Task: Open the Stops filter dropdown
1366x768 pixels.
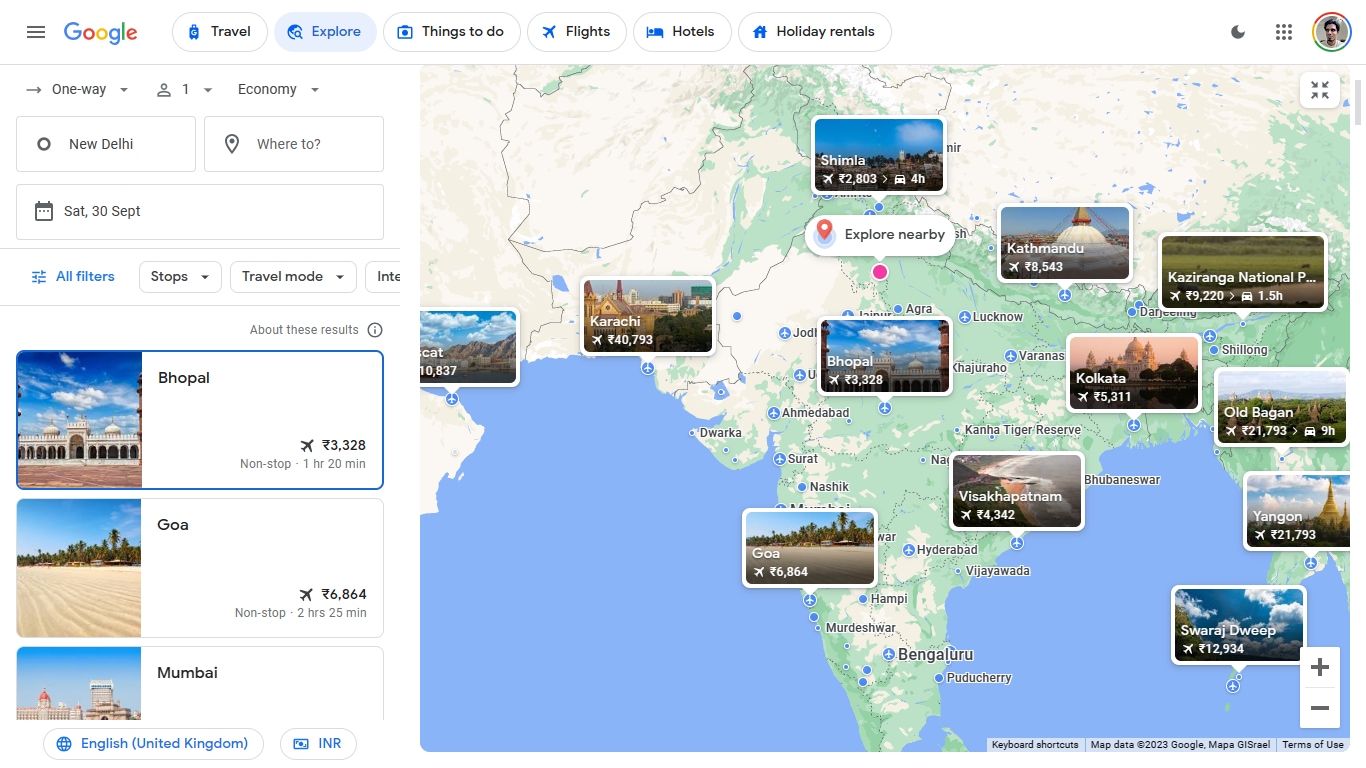Action: [x=179, y=276]
